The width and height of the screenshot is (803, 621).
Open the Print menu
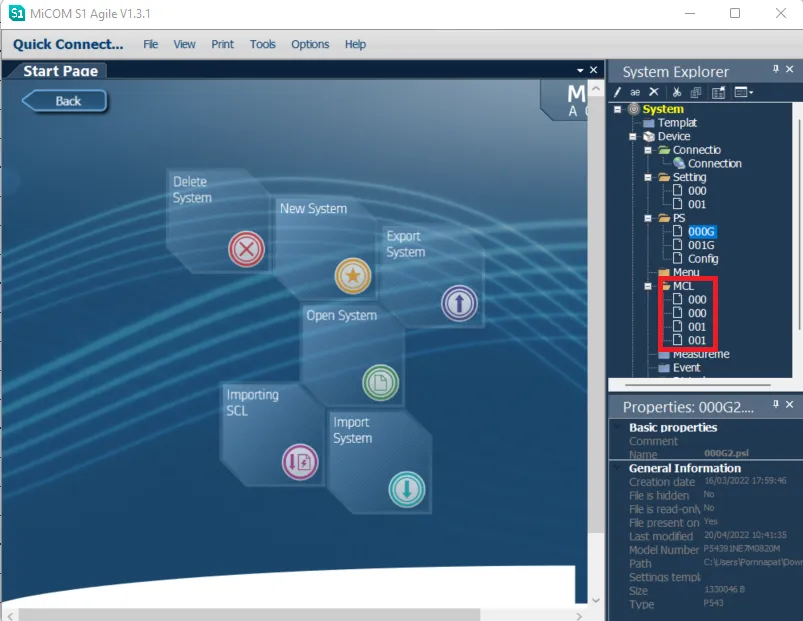point(223,45)
